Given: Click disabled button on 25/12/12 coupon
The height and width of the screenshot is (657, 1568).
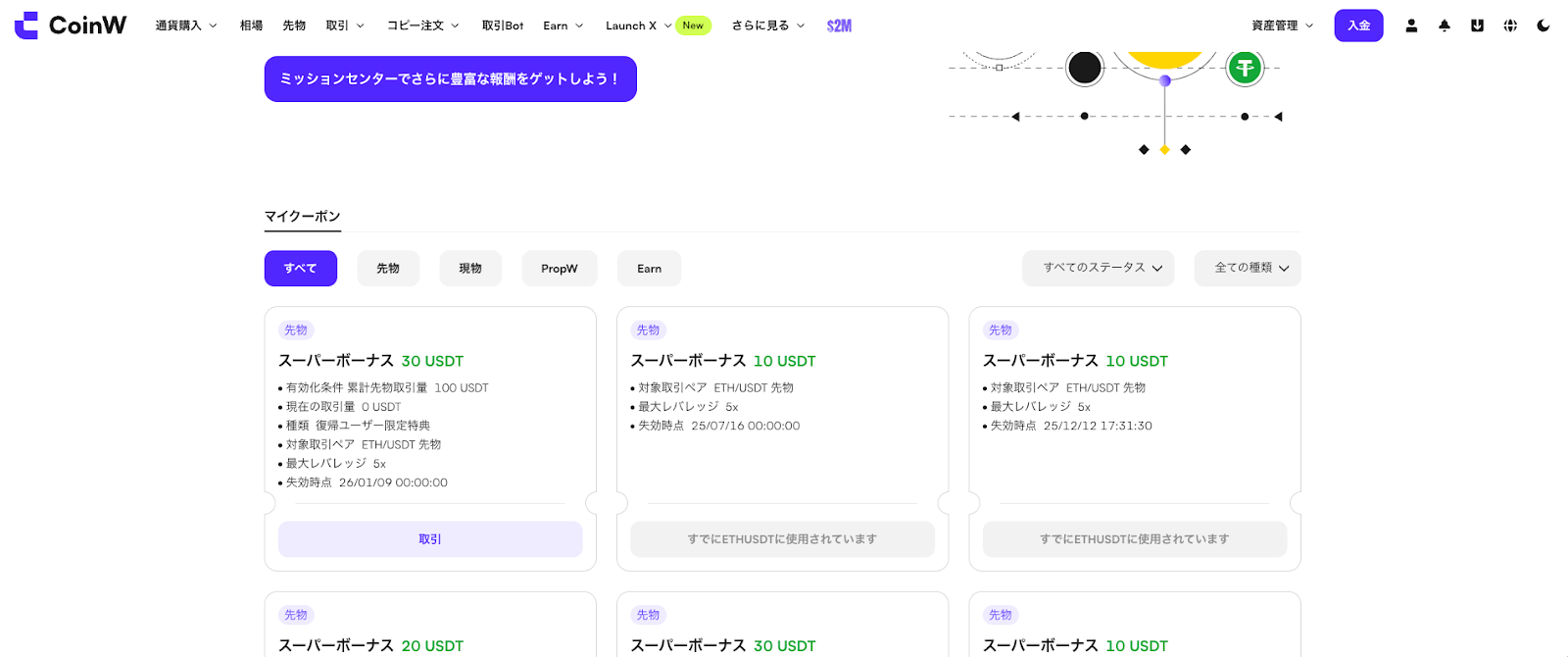Looking at the screenshot, I should (x=1135, y=539).
